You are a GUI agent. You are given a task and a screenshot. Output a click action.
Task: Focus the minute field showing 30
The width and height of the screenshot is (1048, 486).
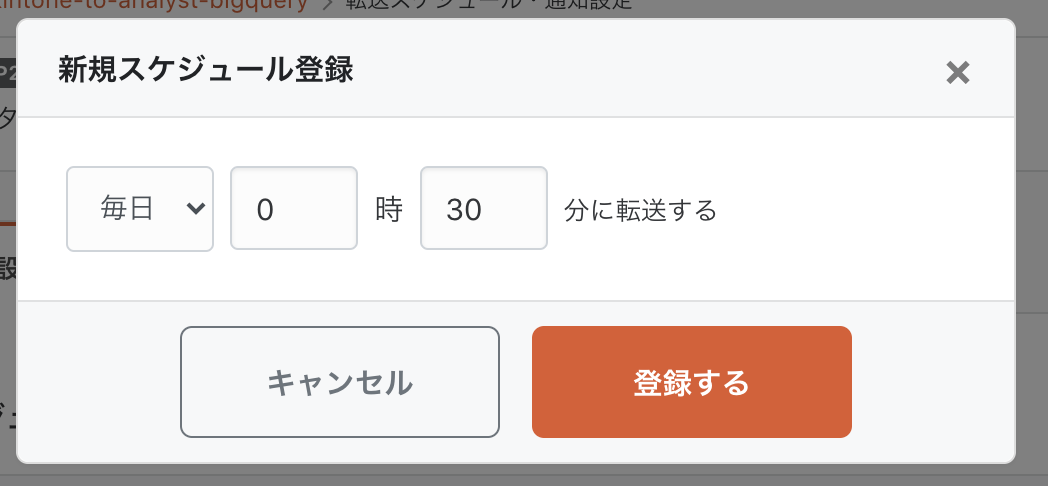(x=483, y=208)
